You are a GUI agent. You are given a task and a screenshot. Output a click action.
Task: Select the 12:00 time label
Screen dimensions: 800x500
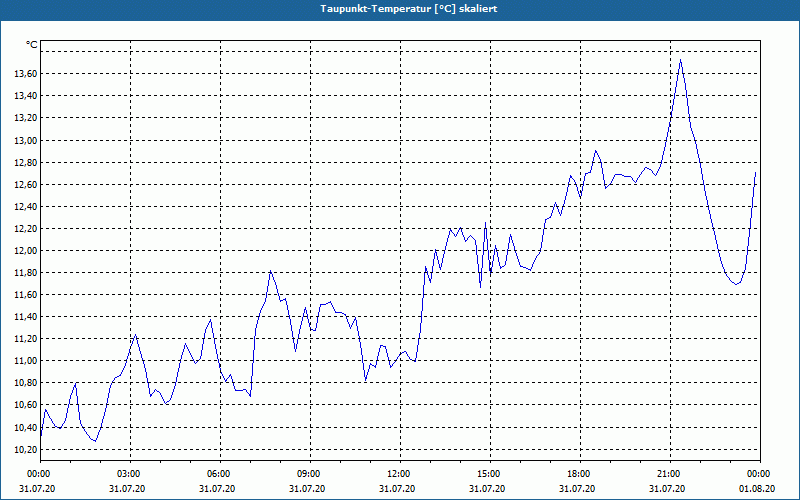398,474
